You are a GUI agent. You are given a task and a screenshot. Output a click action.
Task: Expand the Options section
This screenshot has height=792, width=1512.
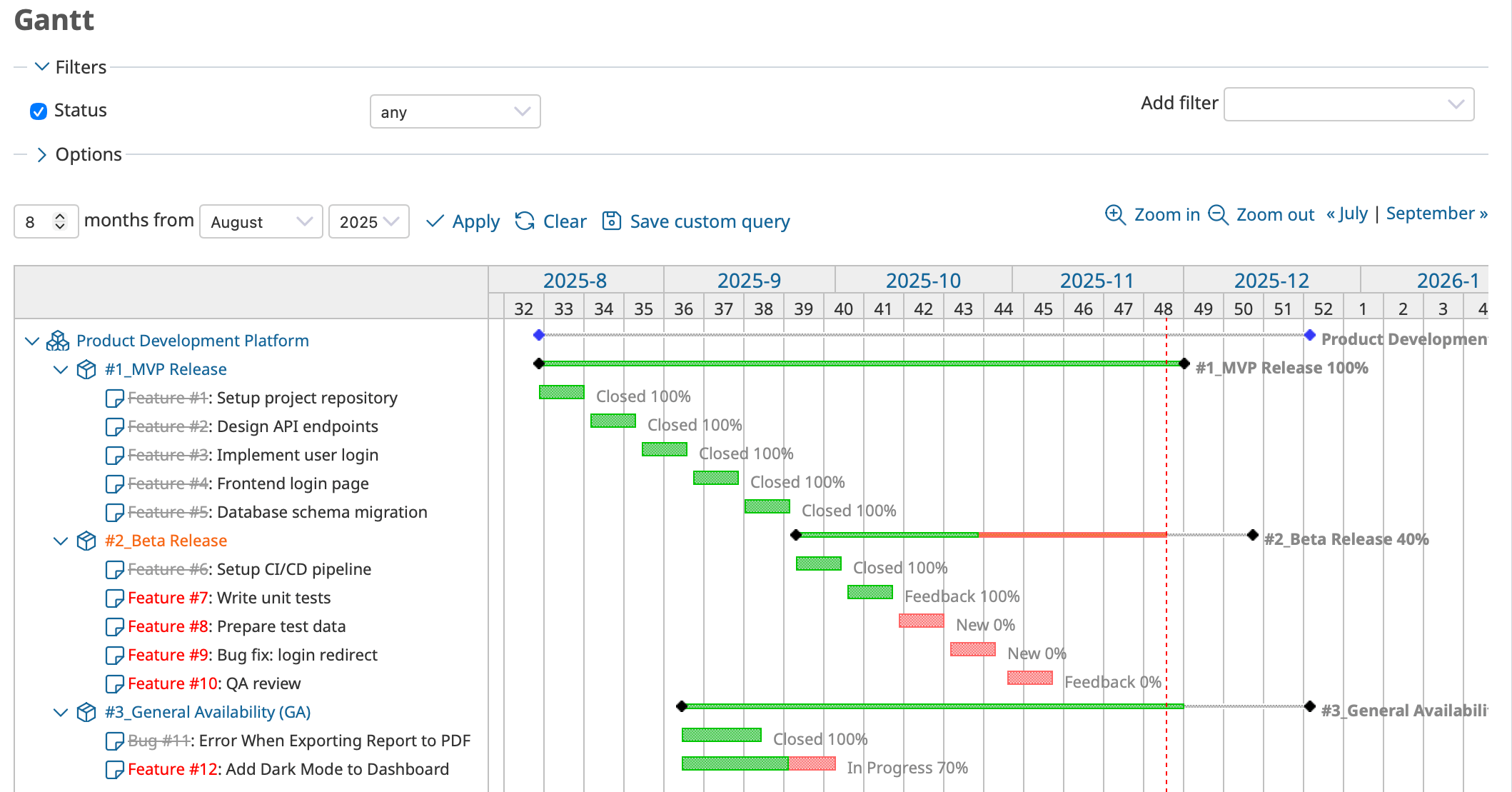[41, 154]
